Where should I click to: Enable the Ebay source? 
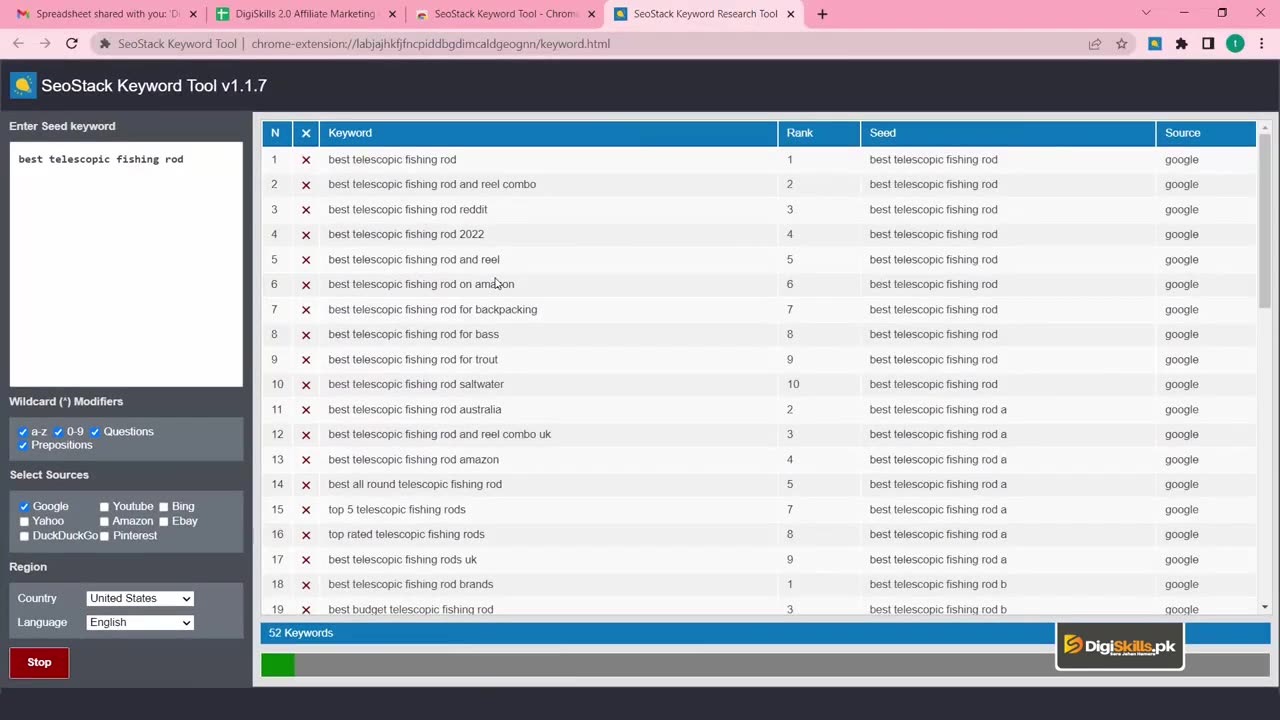pyautogui.click(x=163, y=522)
